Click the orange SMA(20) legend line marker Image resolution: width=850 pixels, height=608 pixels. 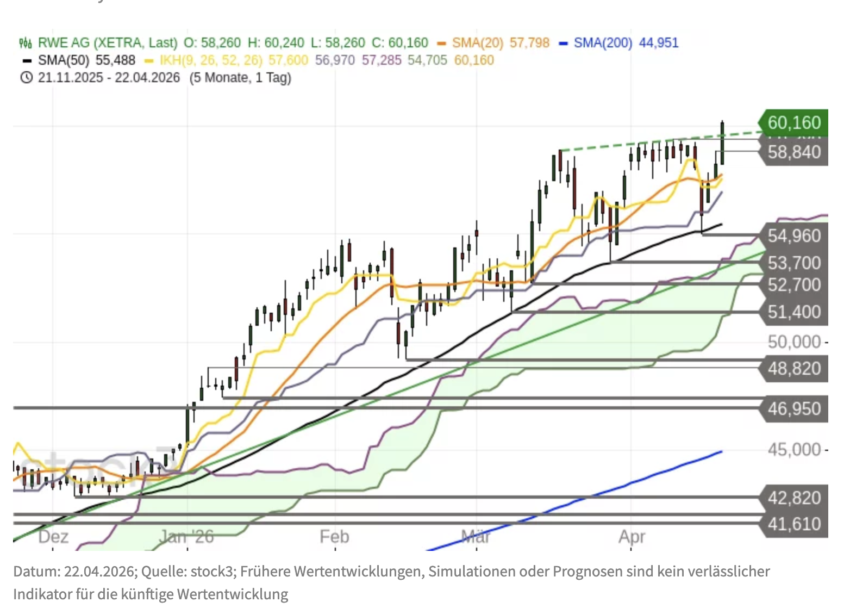[x=441, y=43]
